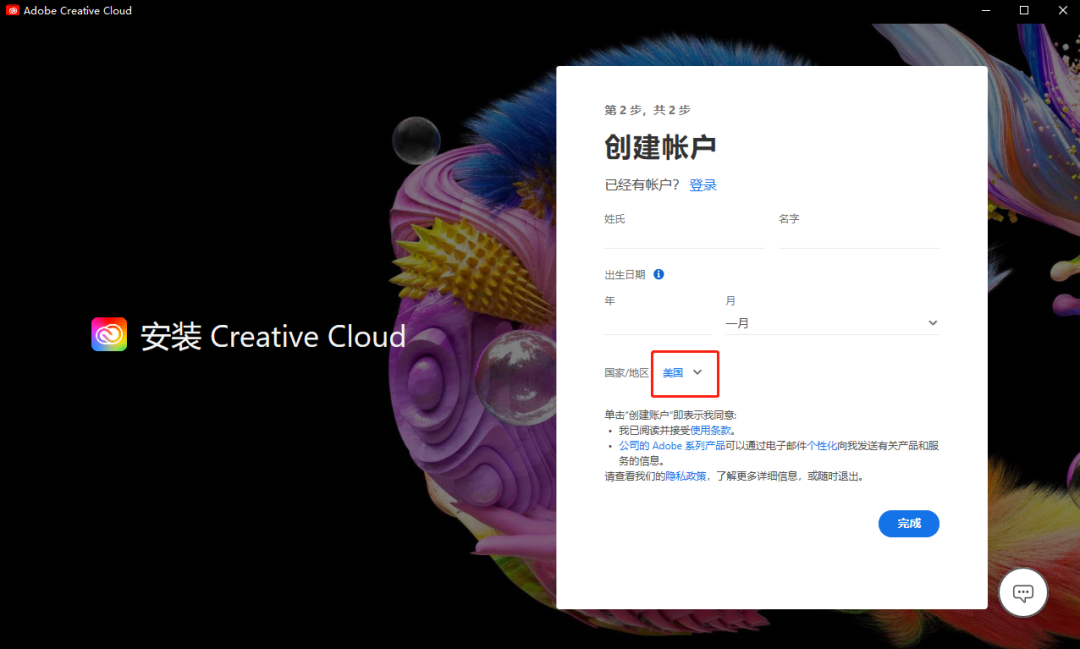Focus the 年 birth year field

[658, 323]
